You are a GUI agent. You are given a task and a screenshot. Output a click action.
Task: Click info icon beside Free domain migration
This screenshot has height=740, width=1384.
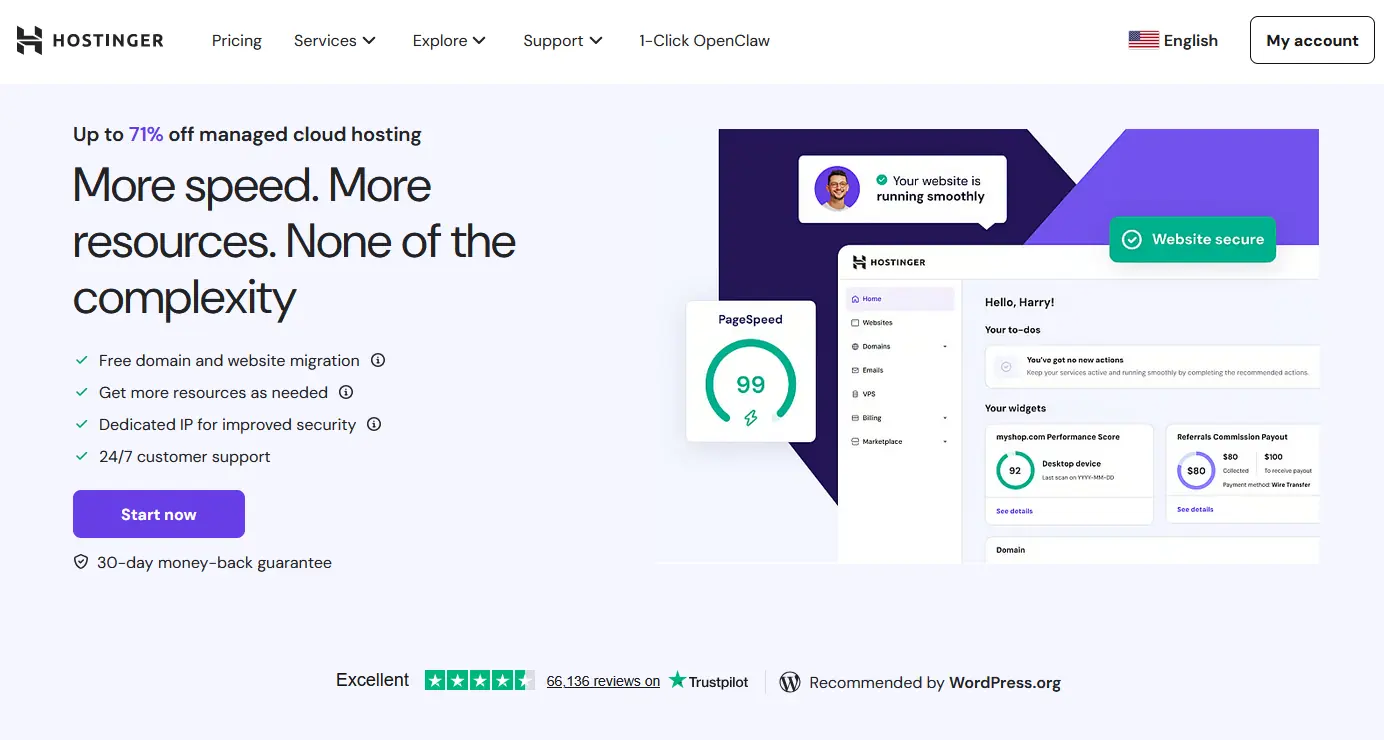point(378,360)
